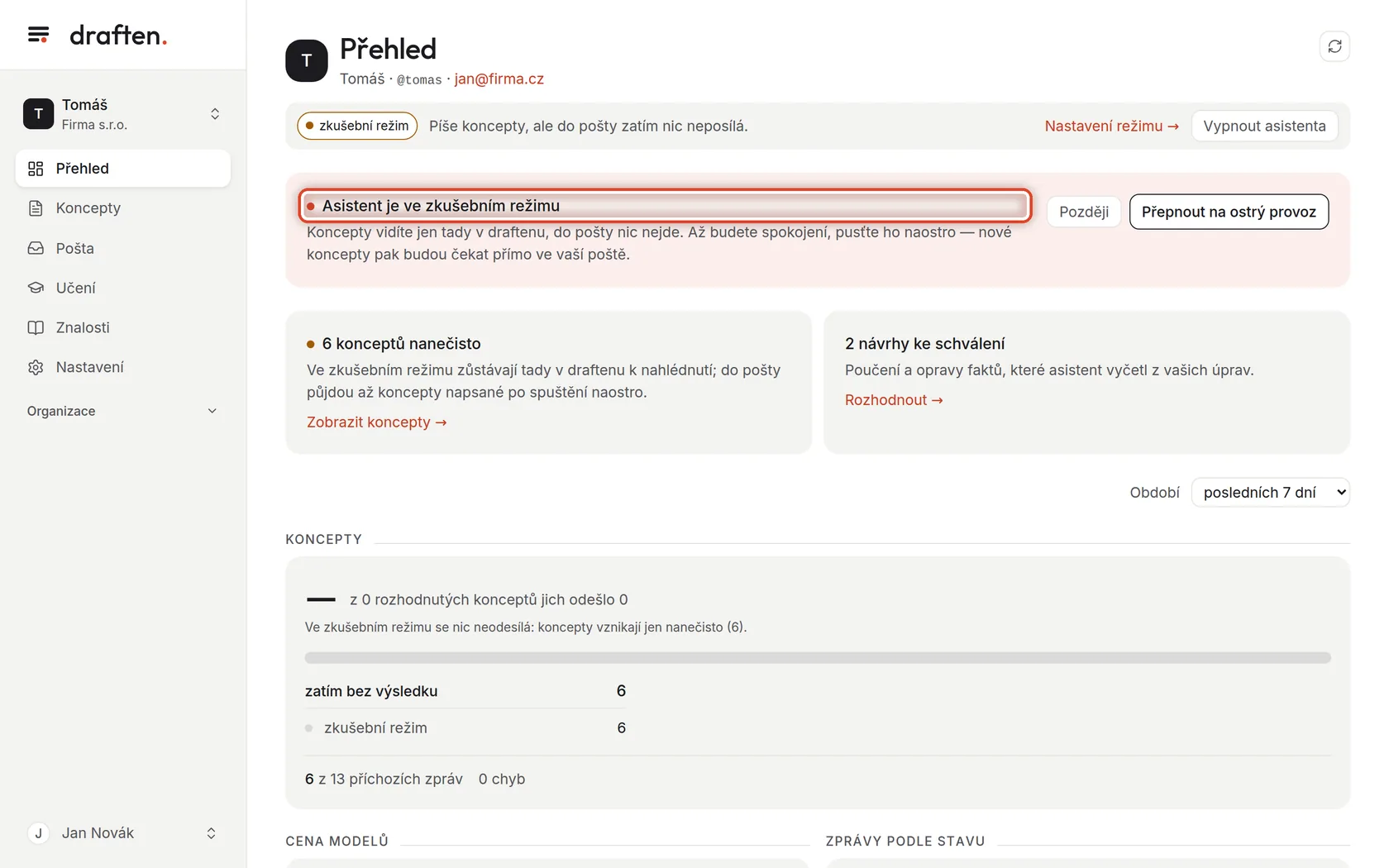Click the hamburger menu icon beside draften logo

click(38, 35)
